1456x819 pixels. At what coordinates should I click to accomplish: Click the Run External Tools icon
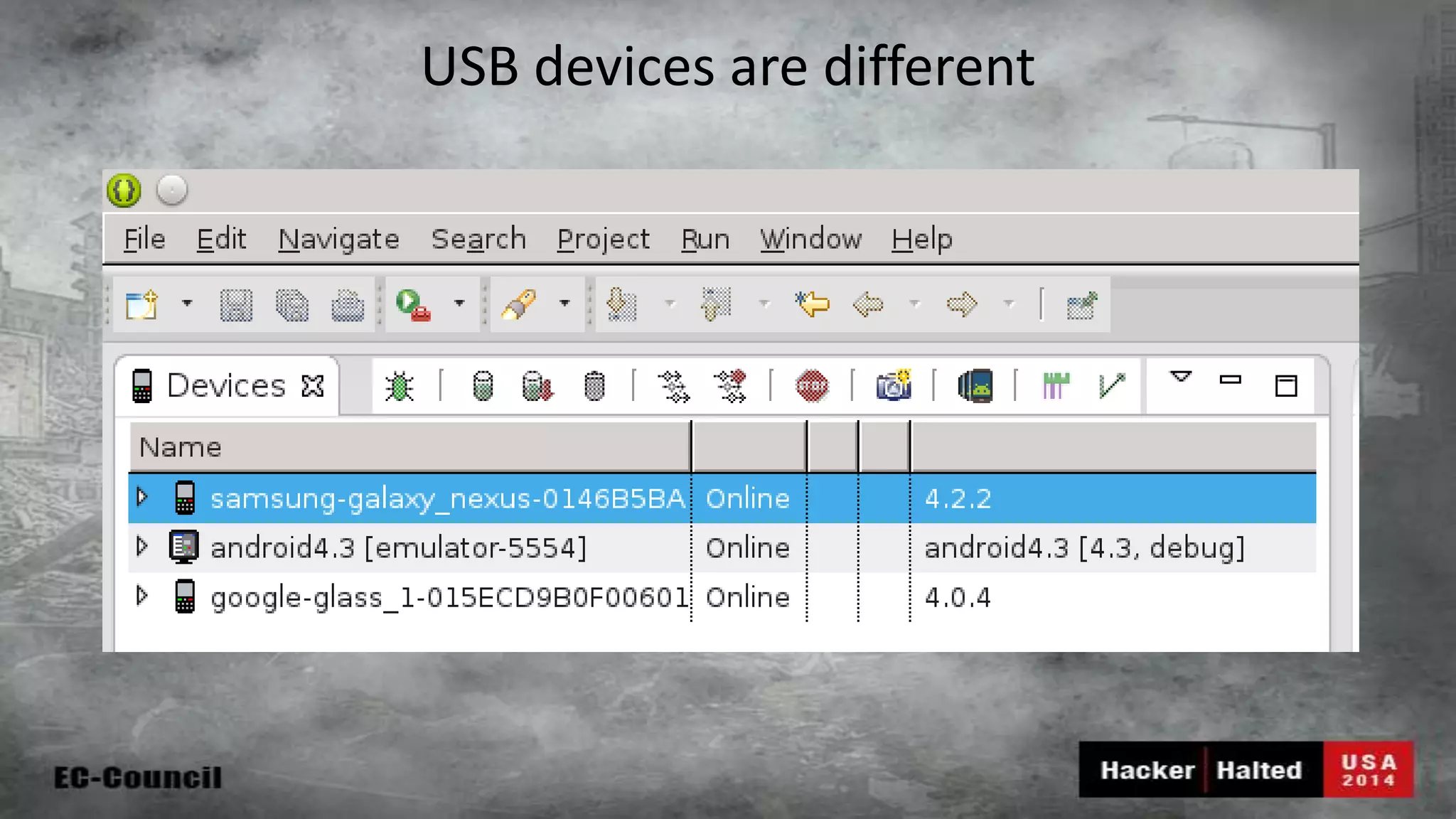pos(413,305)
